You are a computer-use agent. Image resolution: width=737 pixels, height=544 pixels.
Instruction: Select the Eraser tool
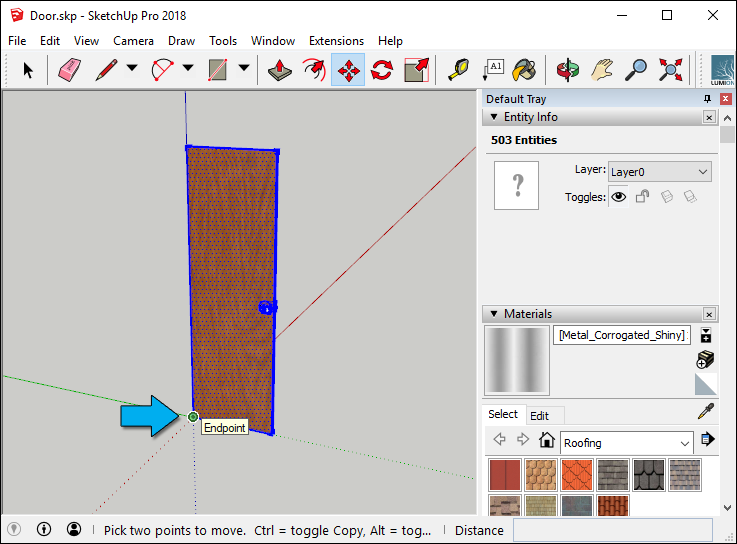click(69, 70)
